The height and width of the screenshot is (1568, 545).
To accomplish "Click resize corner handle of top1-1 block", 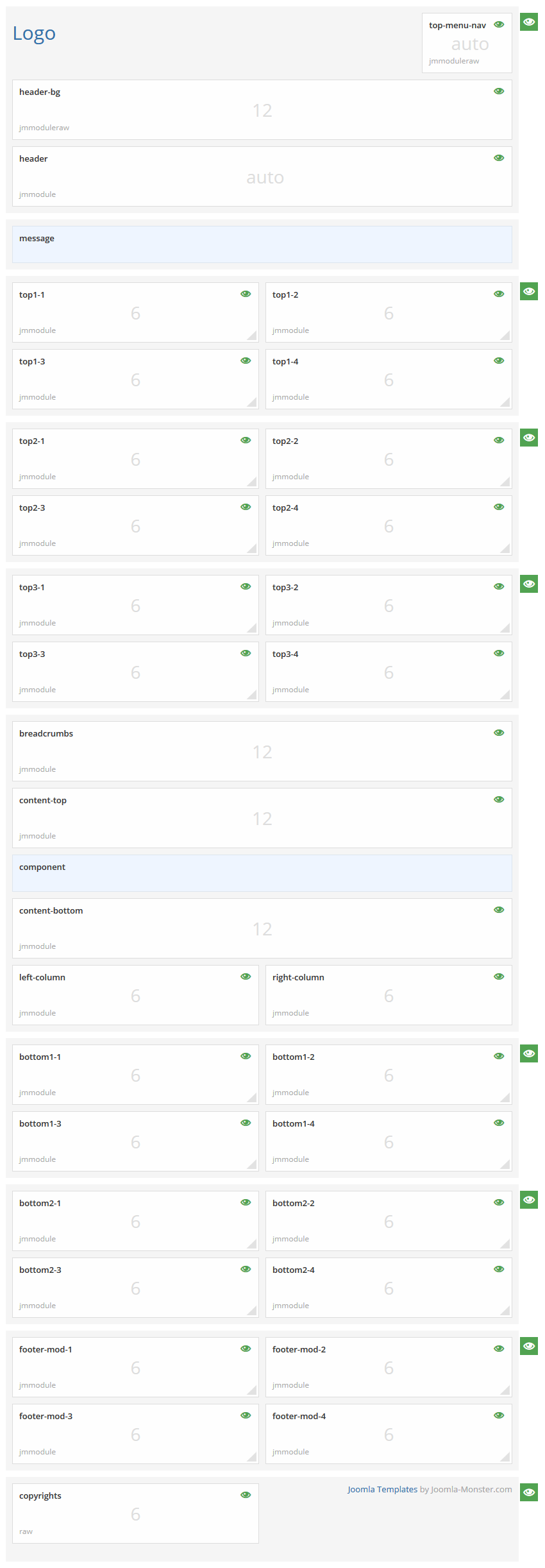I will click(x=253, y=336).
